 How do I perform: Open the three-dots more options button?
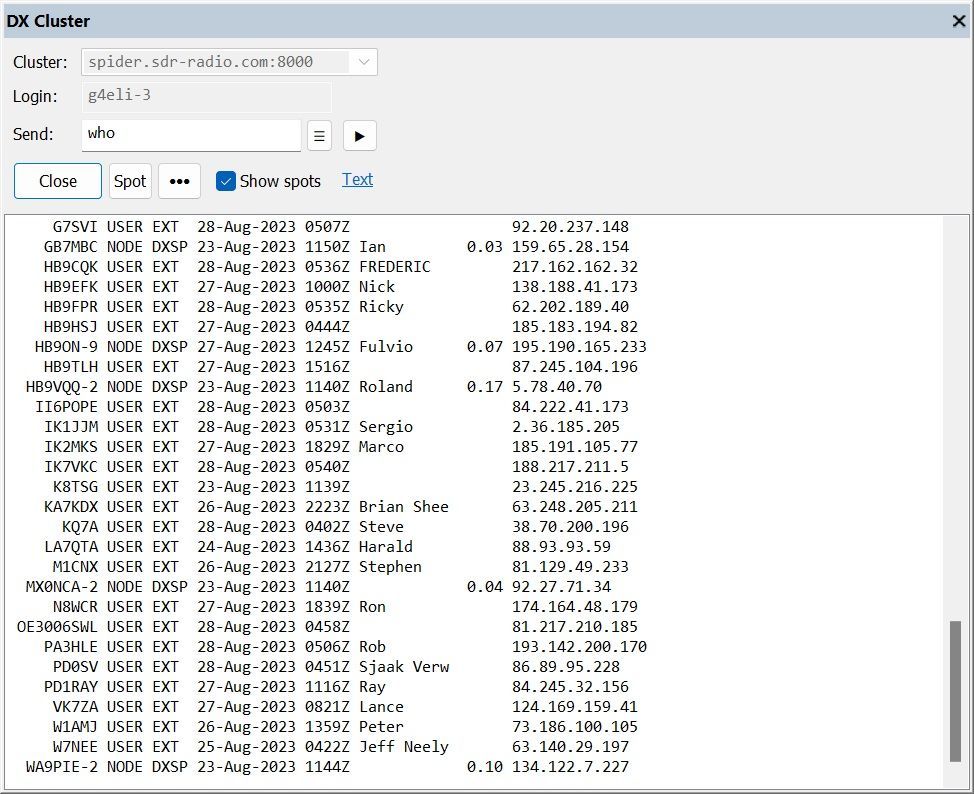point(179,181)
